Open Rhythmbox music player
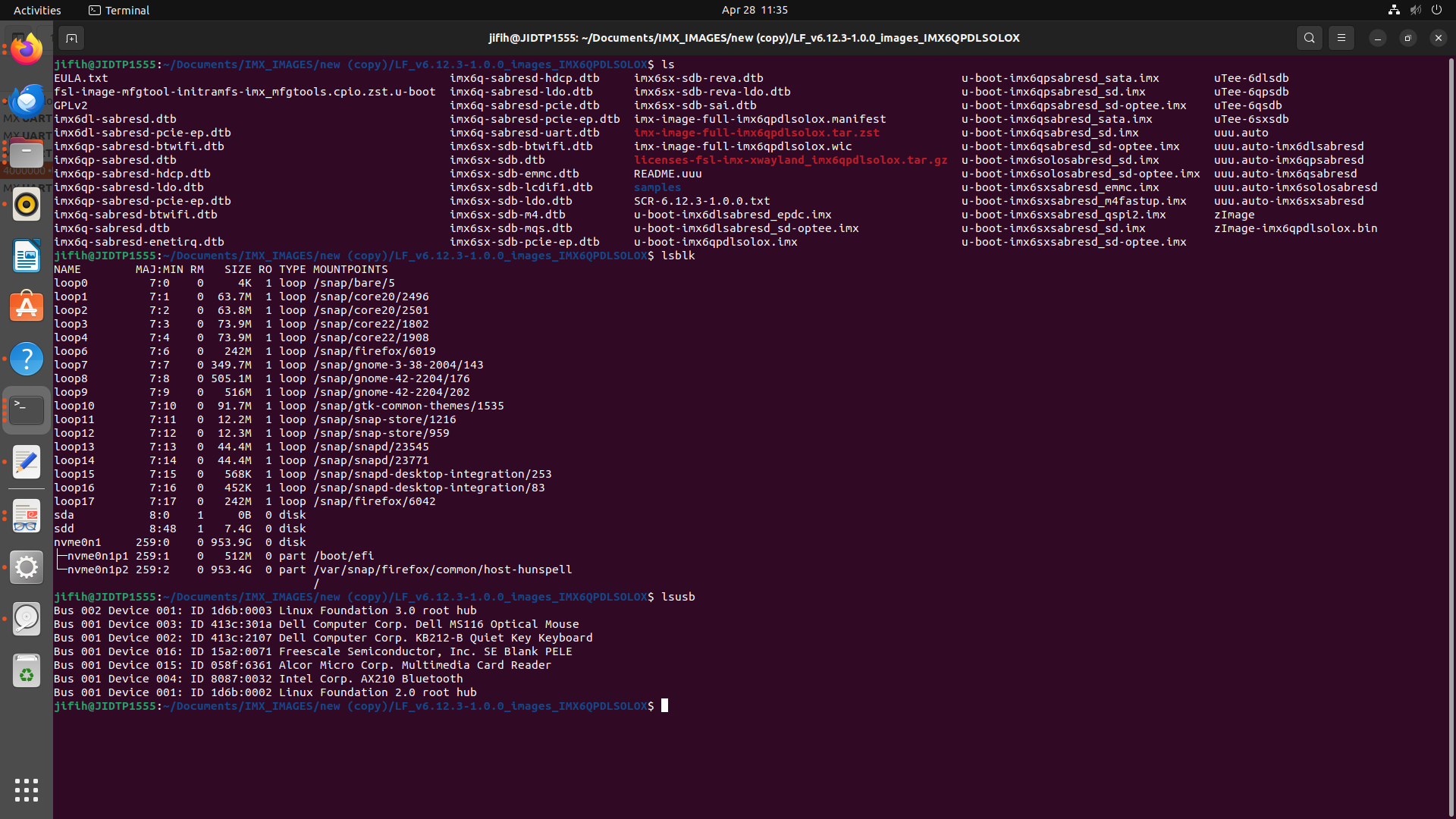1456x819 pixels. click(27, 205)
